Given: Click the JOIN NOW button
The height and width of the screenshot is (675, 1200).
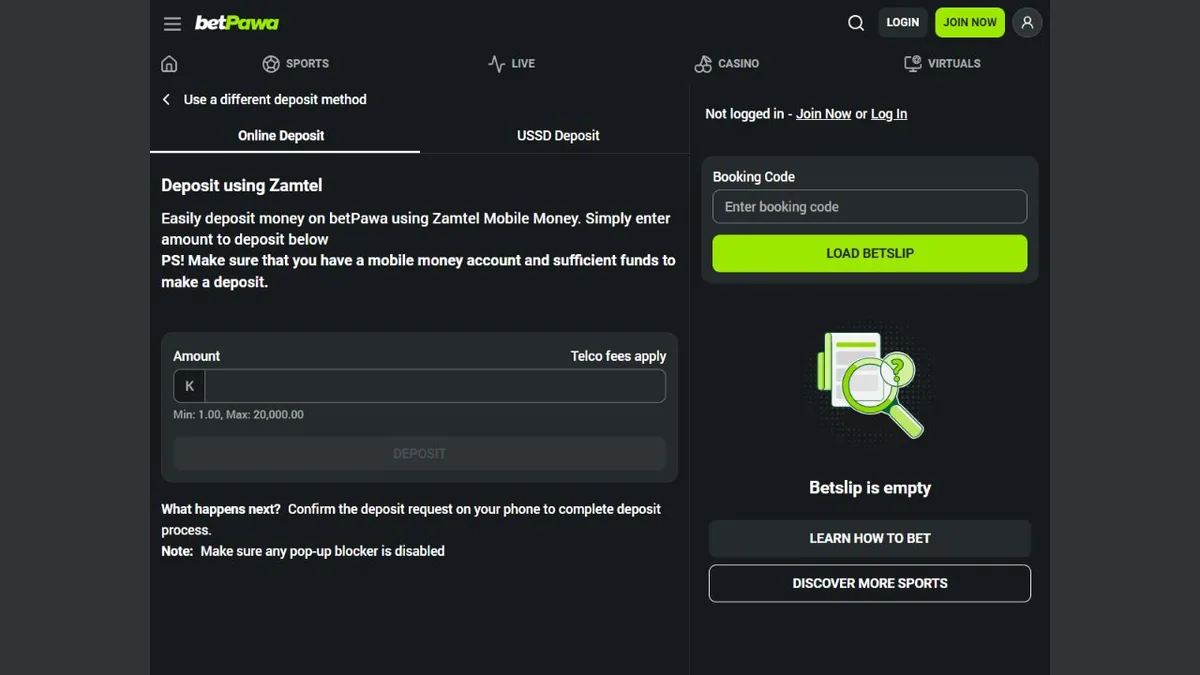Looking at the screenshot, I should point(970,22).
